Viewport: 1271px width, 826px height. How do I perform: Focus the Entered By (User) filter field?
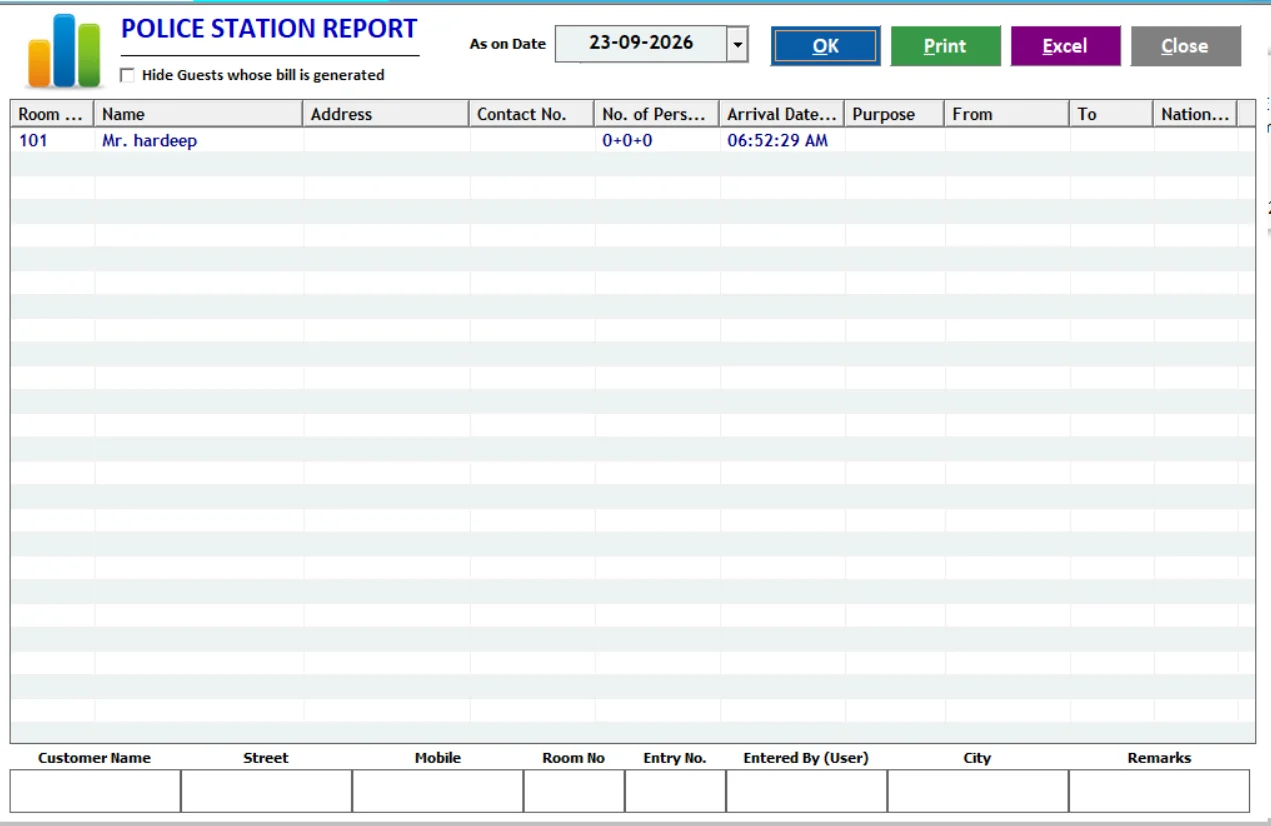806,791
